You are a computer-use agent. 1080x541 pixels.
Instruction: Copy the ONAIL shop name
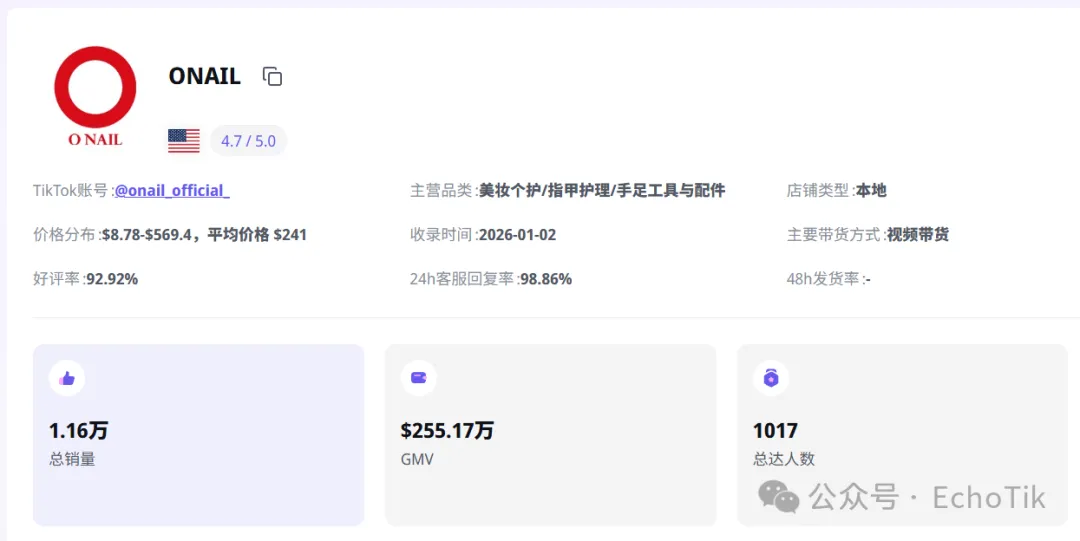coord(272,76)
